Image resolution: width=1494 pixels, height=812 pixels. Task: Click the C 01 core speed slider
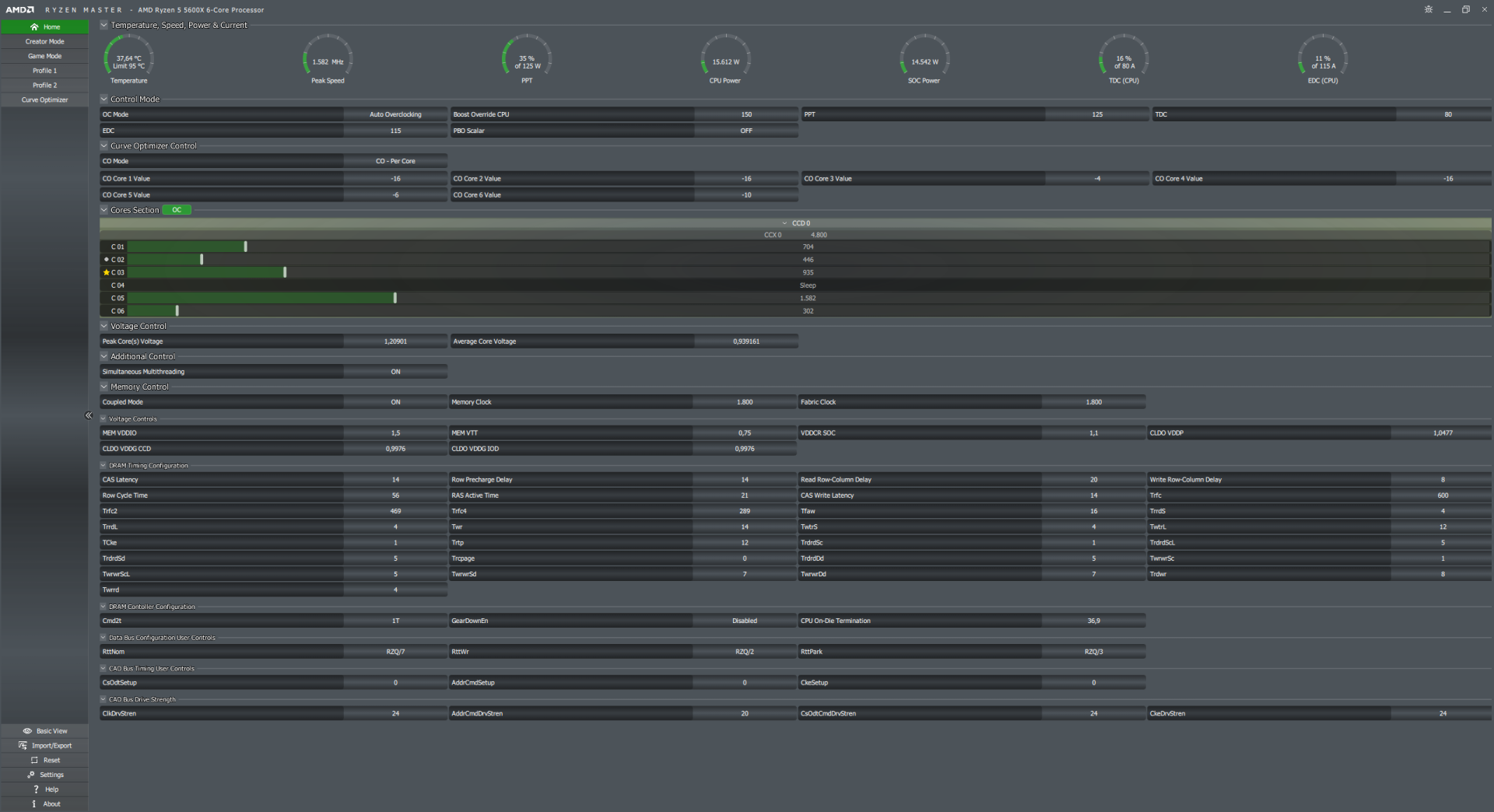coord(245,247)
